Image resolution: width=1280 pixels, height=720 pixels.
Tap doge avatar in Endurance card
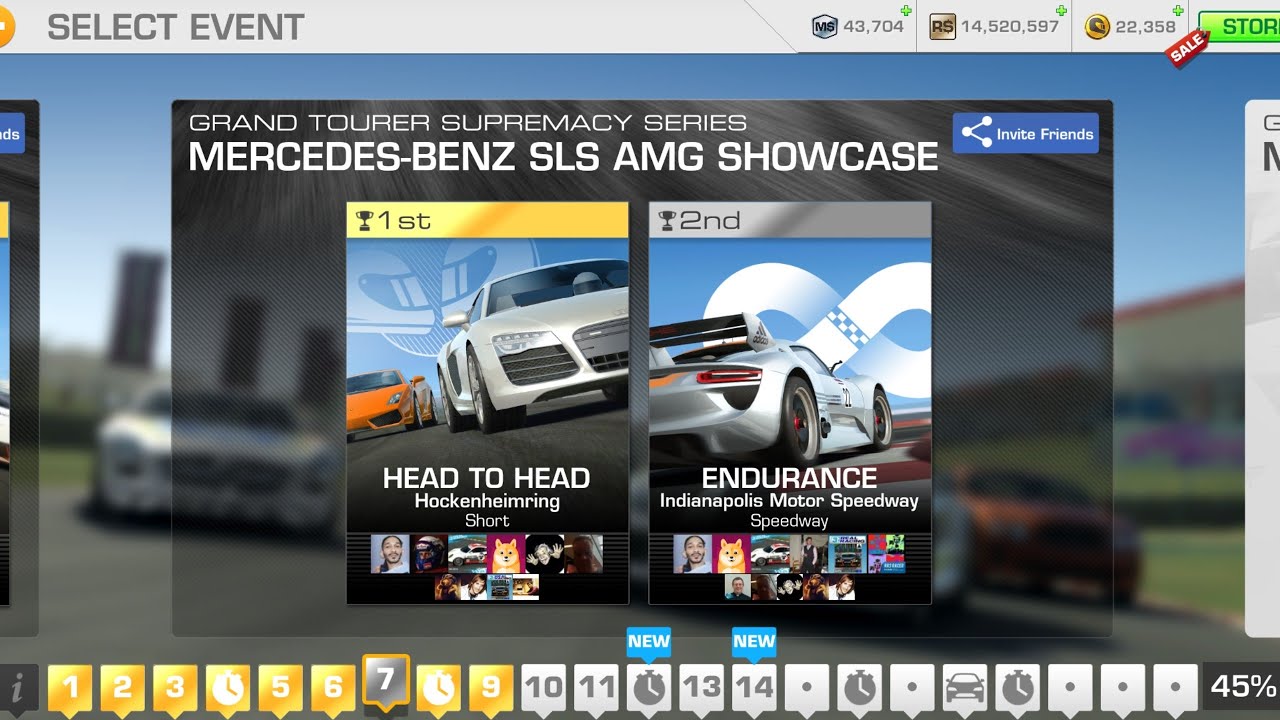coord(733,554)
